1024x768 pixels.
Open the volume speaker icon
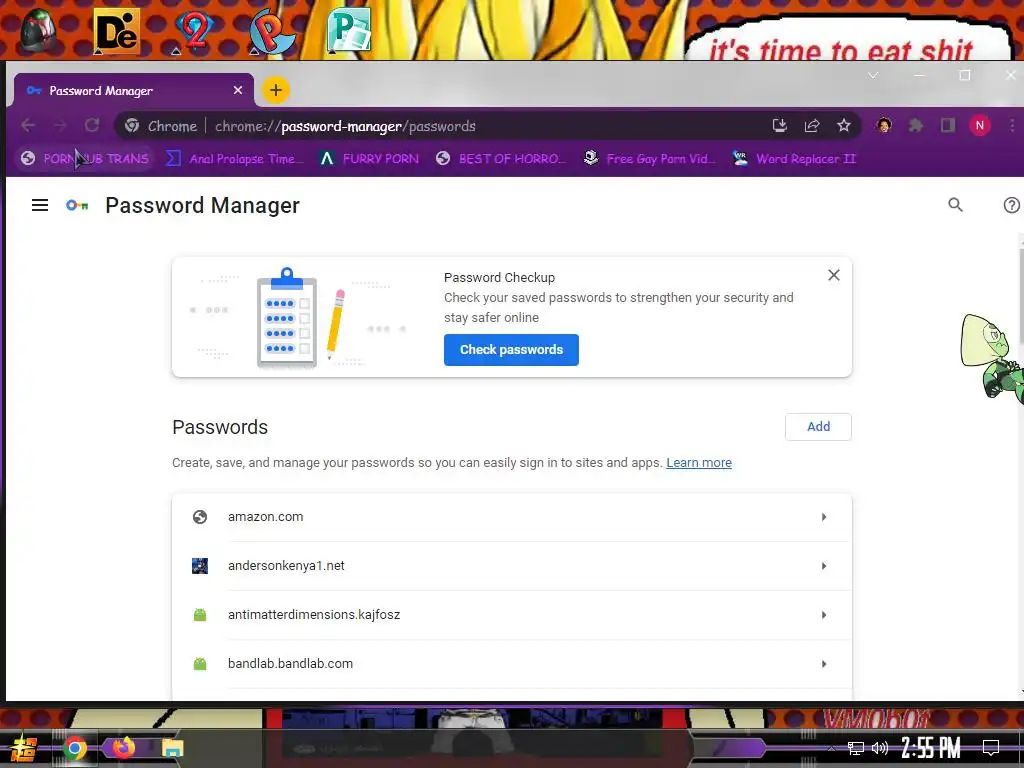point(880,748)
